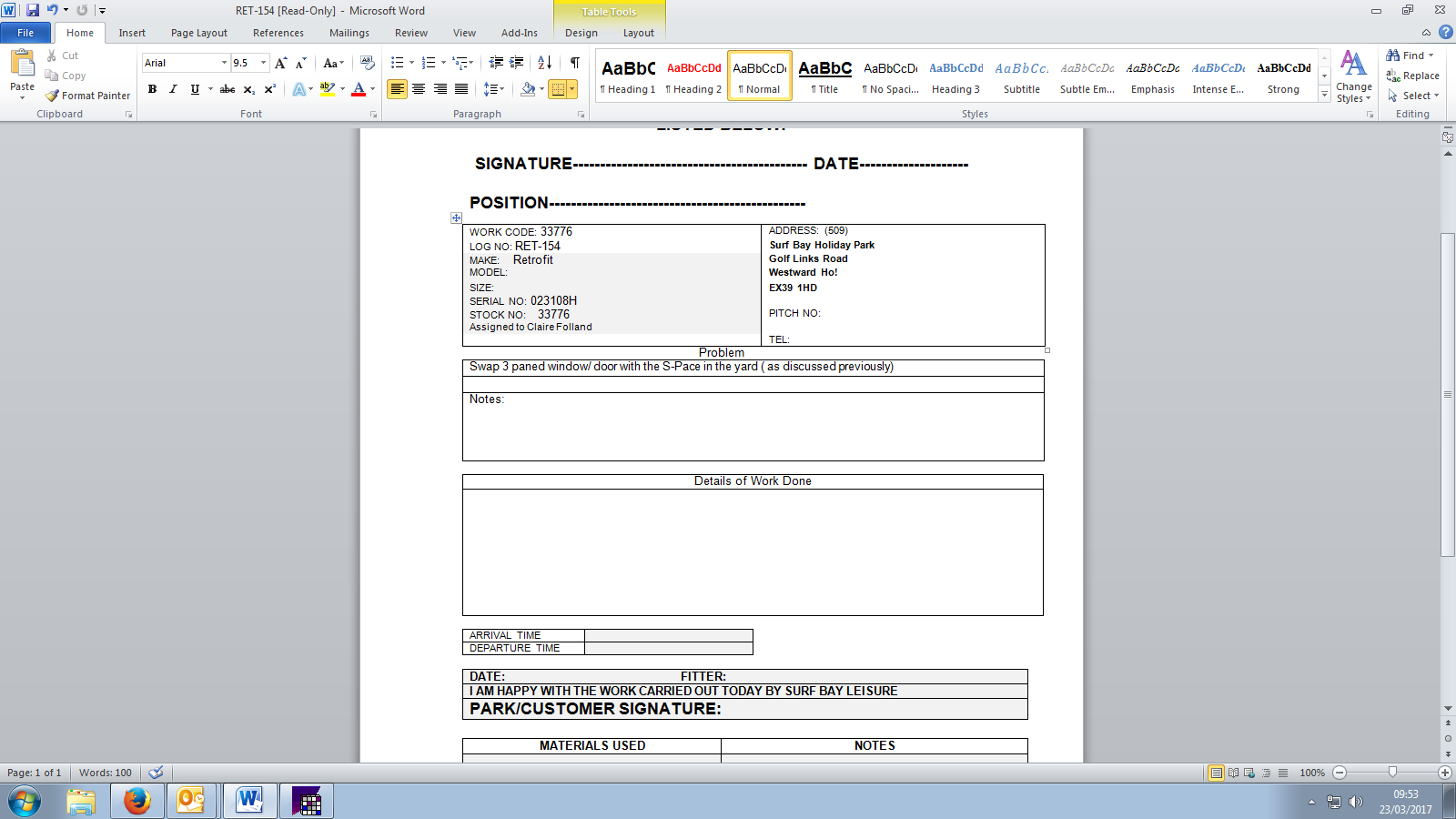Screen dimensions: 1456x819
Task: Open Firefox from the Windows taskbar
Action: coord(136,801)
